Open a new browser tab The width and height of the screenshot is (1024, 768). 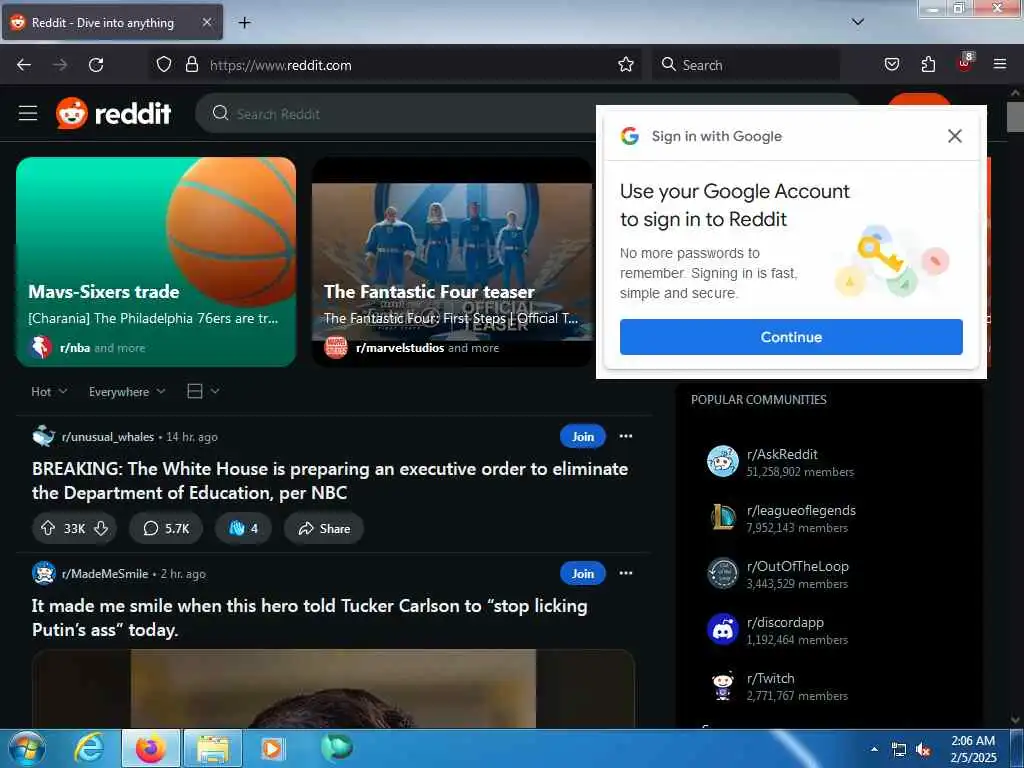tap(244, 23)
